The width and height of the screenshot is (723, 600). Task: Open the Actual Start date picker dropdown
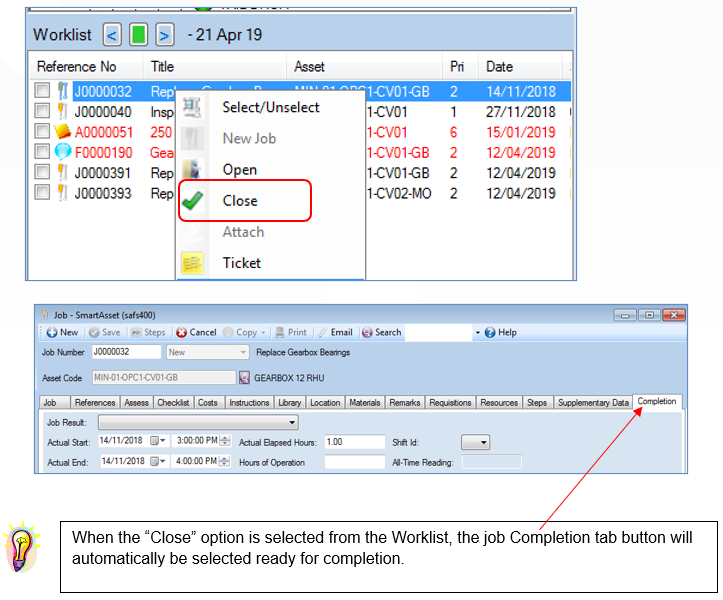click(159, 441)
